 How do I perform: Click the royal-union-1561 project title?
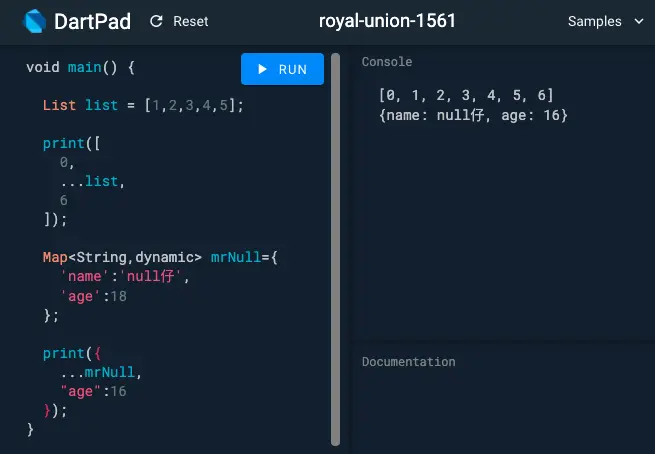coord(387,21)
